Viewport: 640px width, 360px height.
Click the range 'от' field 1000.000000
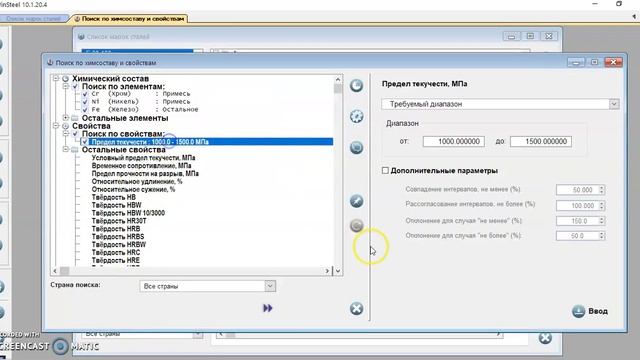pyautogui.click(x=454, y=141)
